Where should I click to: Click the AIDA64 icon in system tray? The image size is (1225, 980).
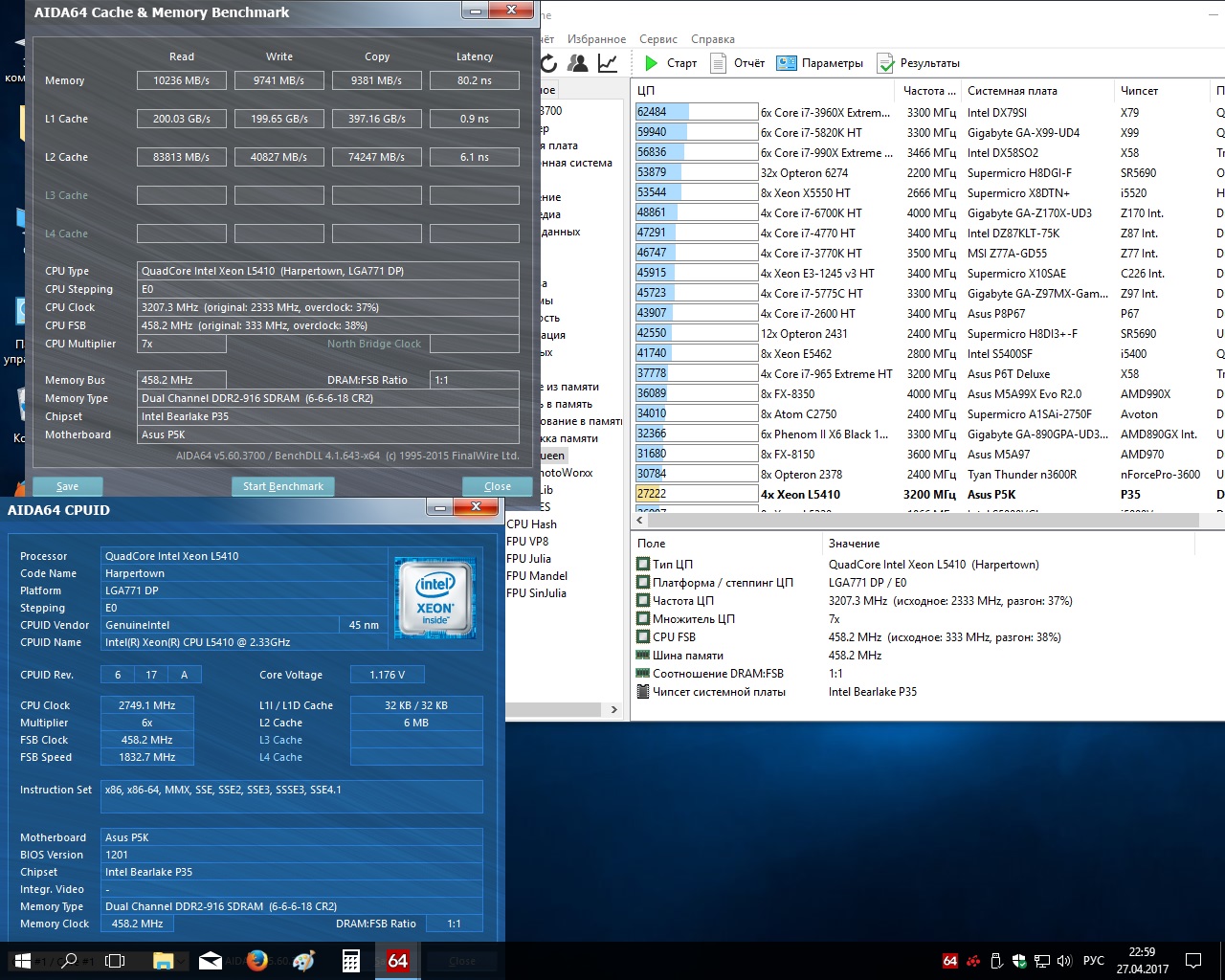tap(950, 961)
